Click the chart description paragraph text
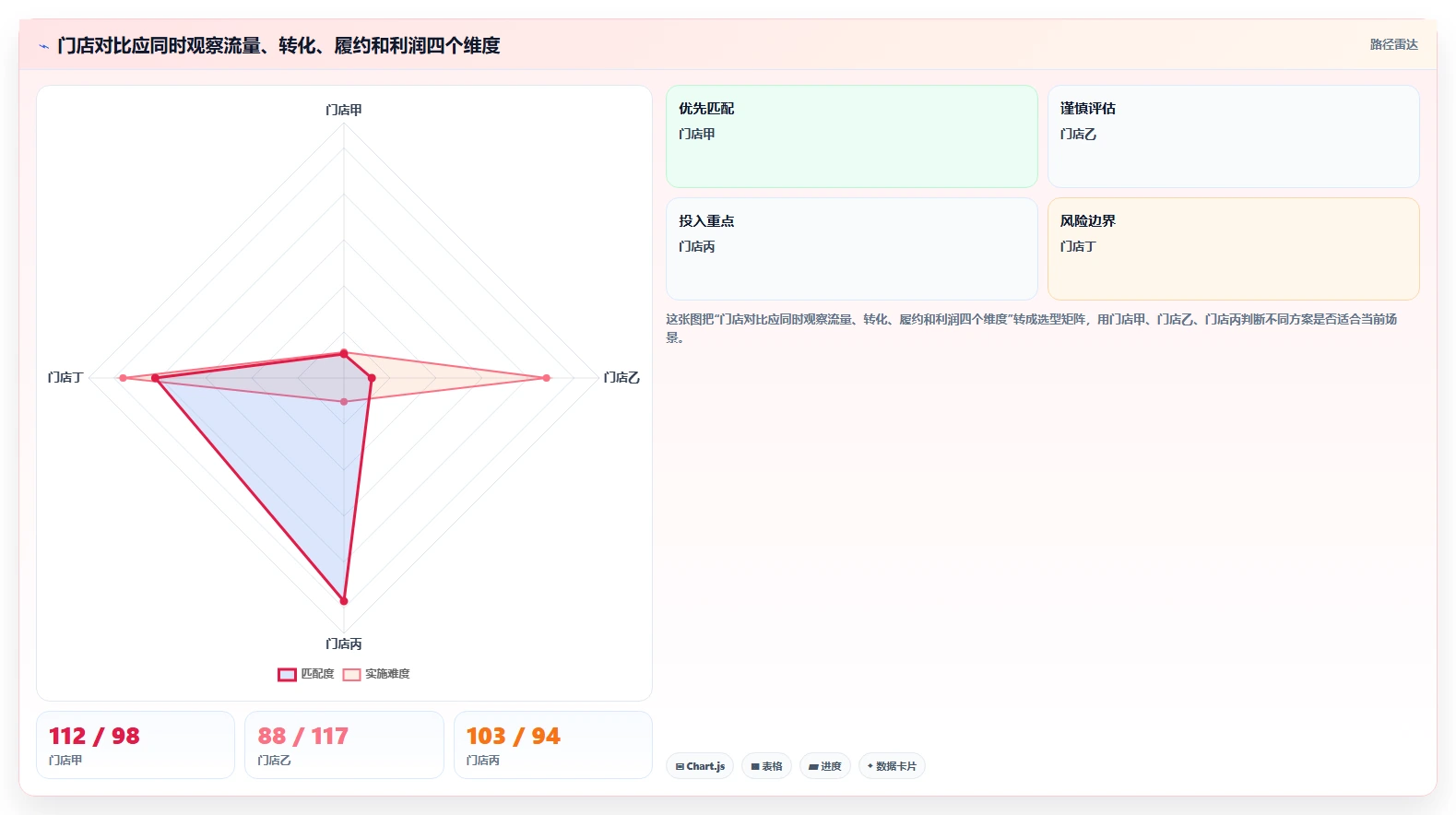1456x815 pixels. tap(1032, 328)
